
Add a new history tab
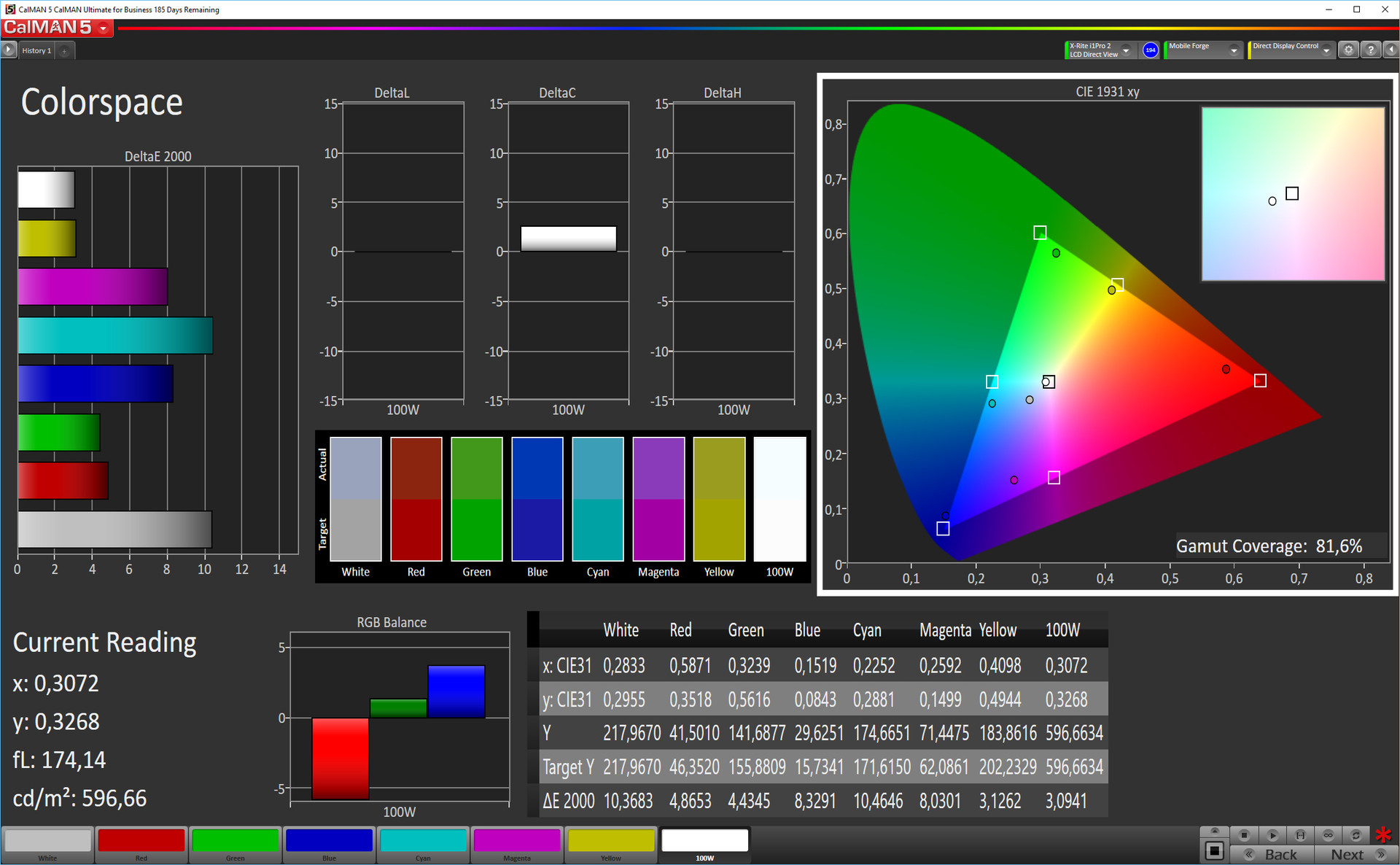[x=64, y=50]
